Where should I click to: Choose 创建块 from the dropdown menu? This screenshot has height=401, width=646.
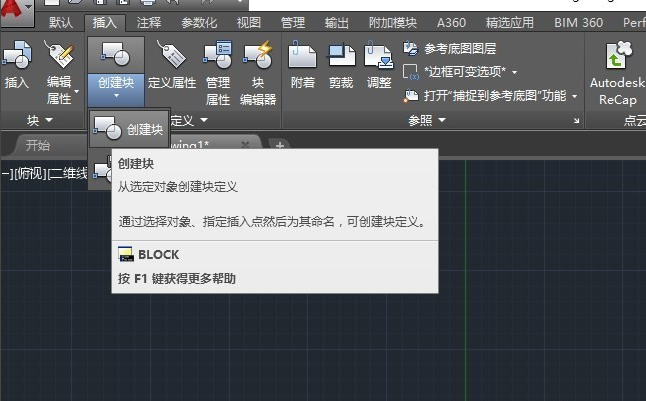pos(130,129)
